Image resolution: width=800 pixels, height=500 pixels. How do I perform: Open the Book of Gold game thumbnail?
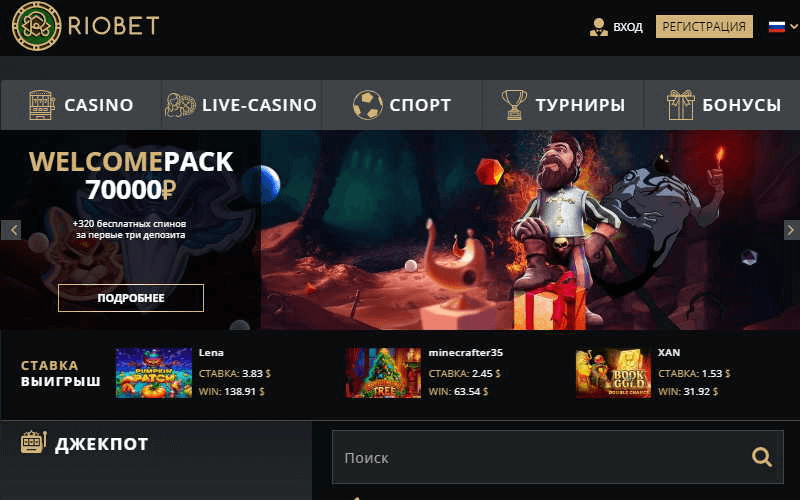point(613,373)
